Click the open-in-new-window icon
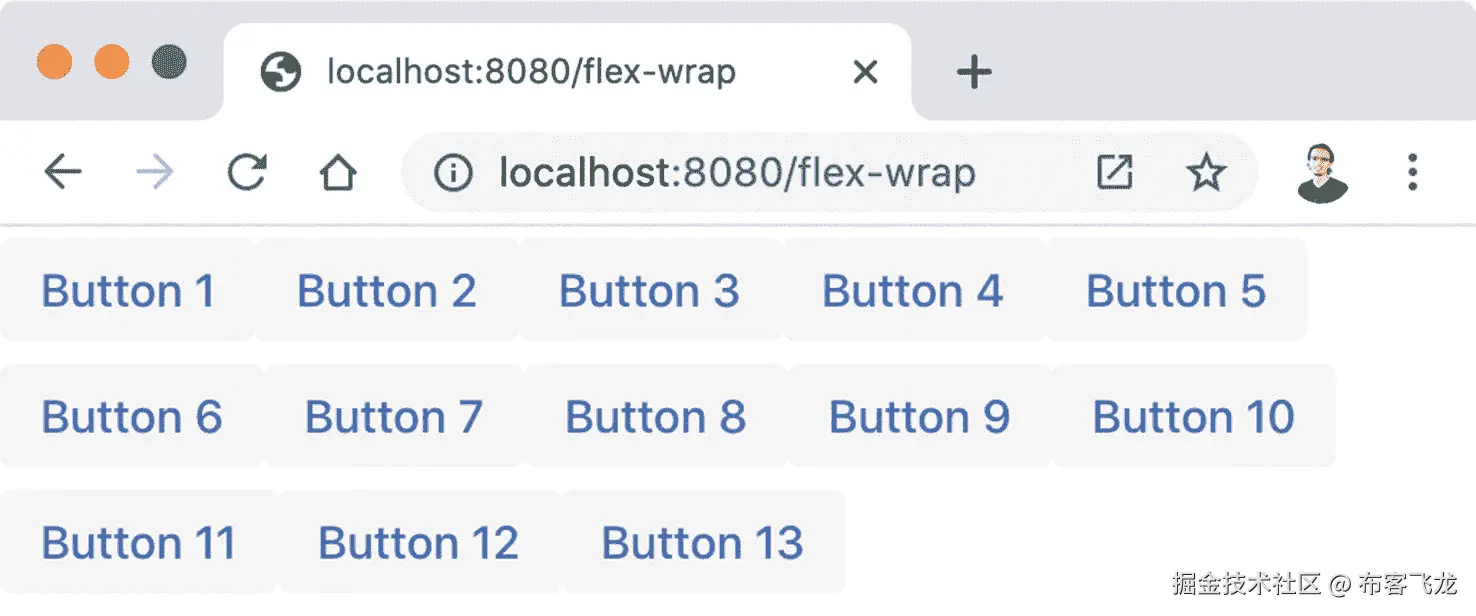 (x=1114, y=173)
